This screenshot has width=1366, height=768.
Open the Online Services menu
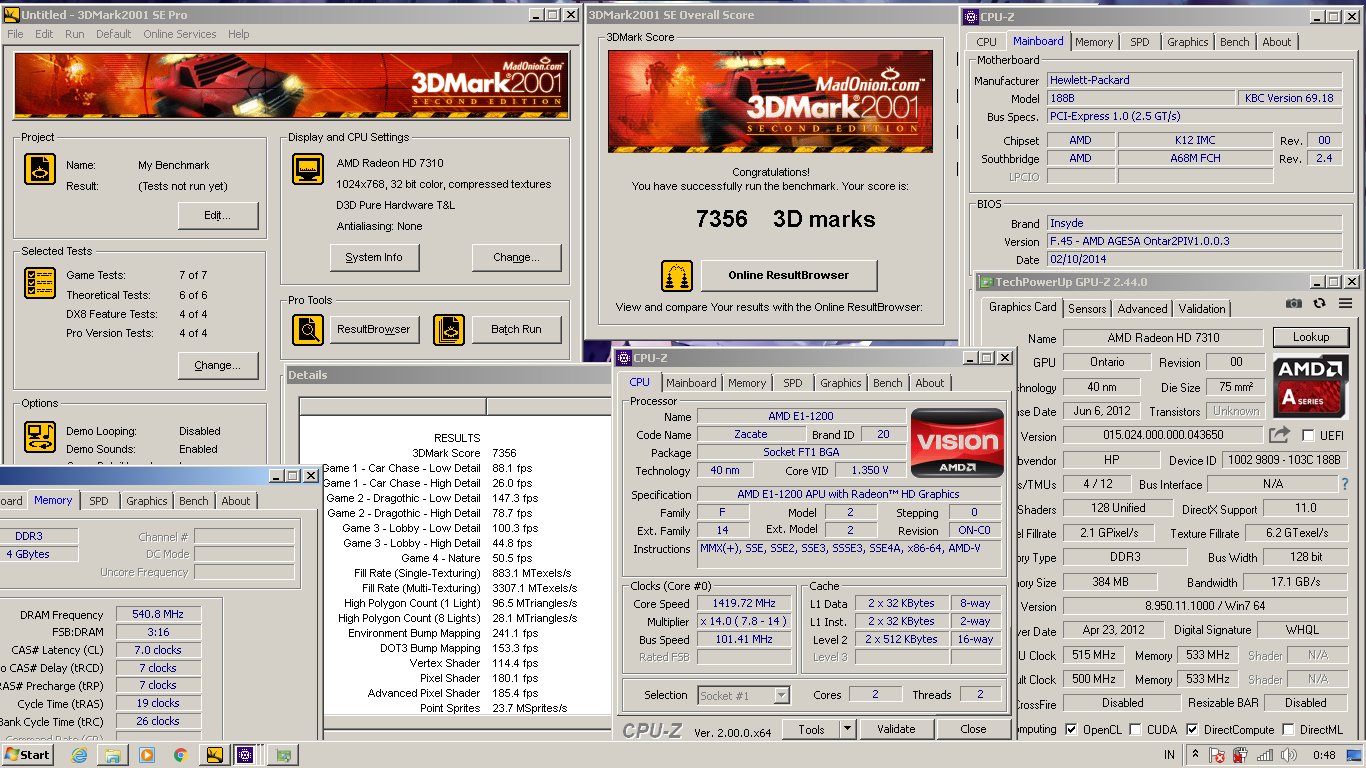click(x=179, y=34)
